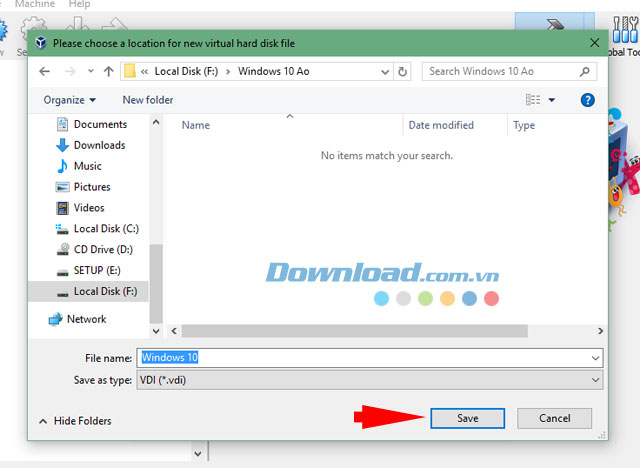Image resolution: width=640 pixels, height=468 pixels.
Task: Click the file list horizontal scrollbar thumb
Action: [355, 331]
